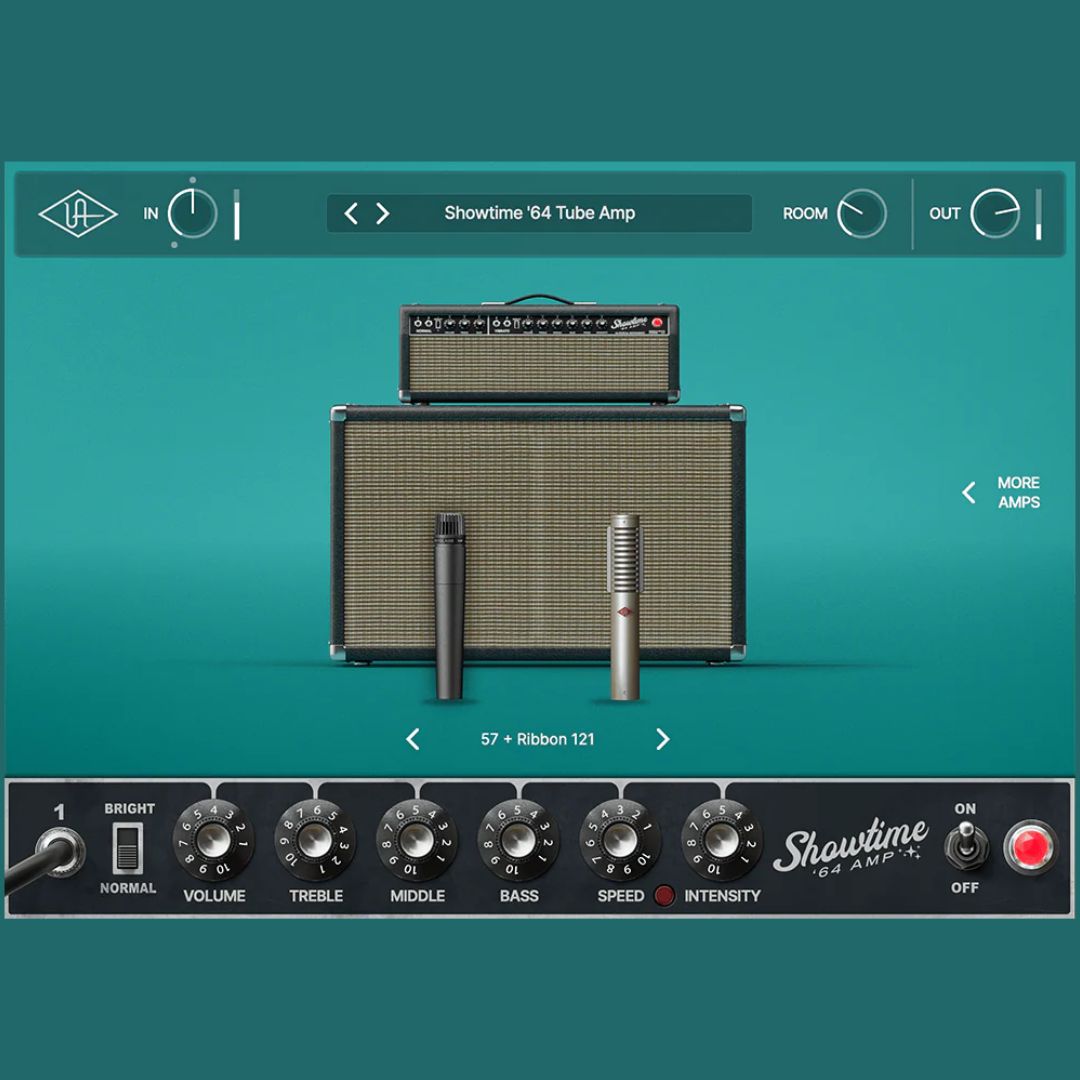Select the Ribbon 121 microphone
Screen dimensions: 1080x1080
[624, 607]
